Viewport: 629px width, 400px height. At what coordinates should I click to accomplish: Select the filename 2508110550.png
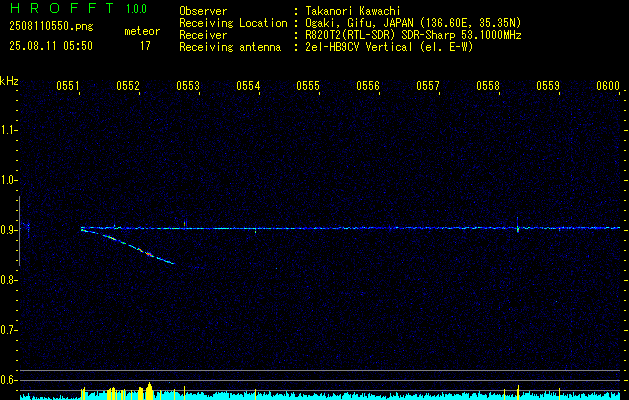51,27
